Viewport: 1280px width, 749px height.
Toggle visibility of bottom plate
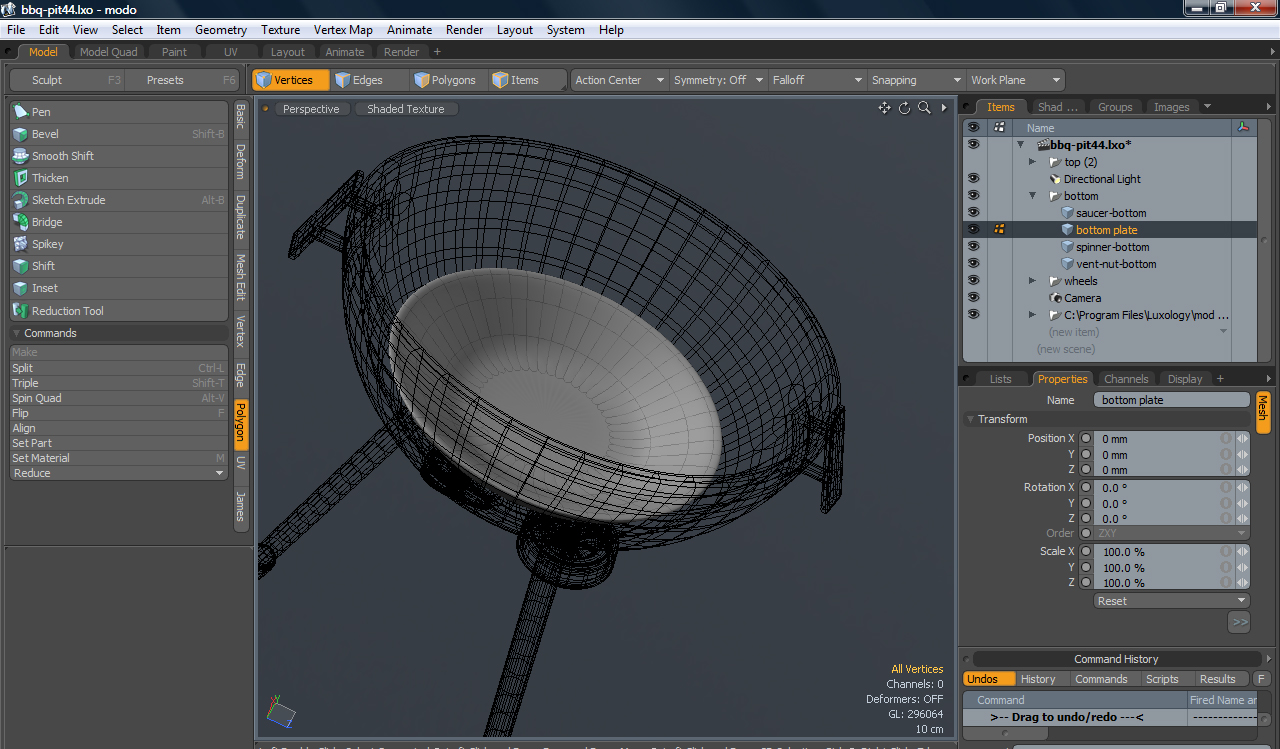(x=974, y=230)
